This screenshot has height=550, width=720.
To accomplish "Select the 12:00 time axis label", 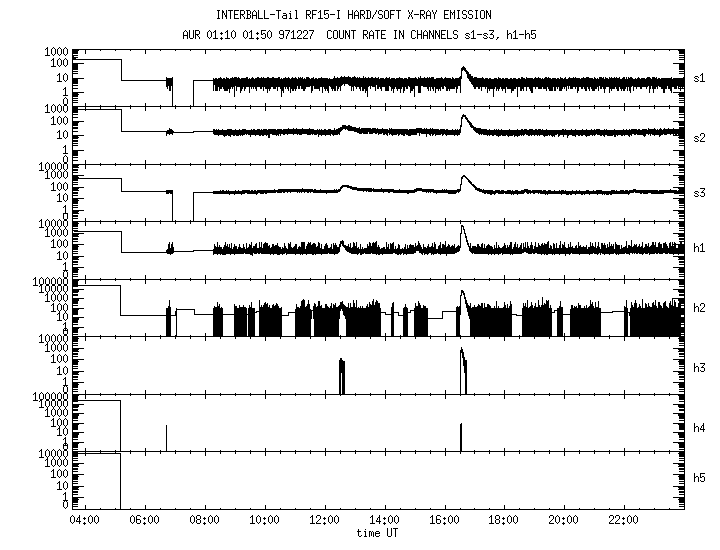I will tap(324, 520).
